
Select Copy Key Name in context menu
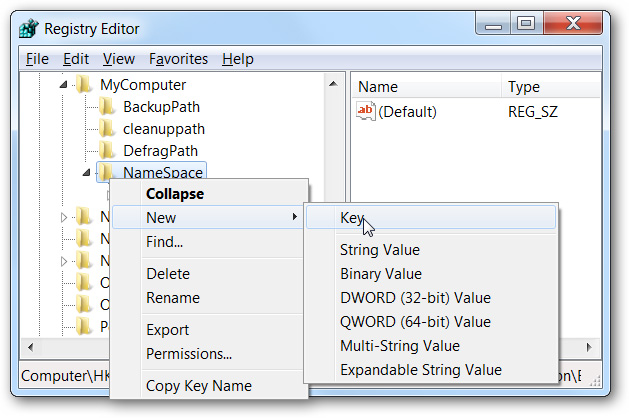coord(198,386)
